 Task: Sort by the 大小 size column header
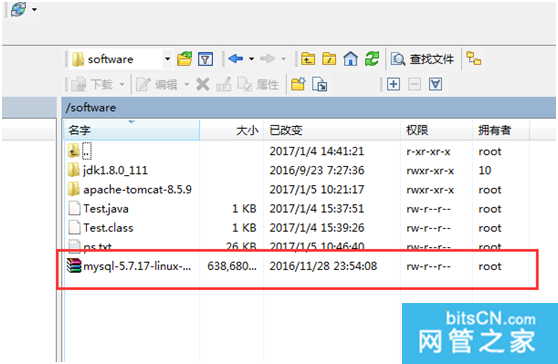click(x=232, y=130)
